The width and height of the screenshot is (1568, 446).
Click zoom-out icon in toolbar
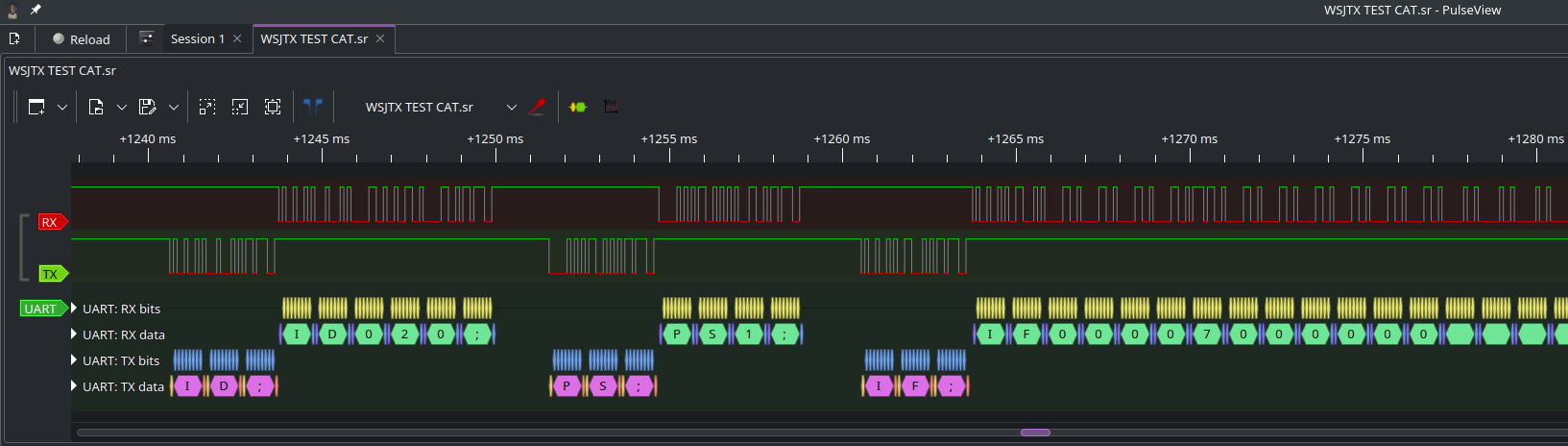tap(240, 107)
